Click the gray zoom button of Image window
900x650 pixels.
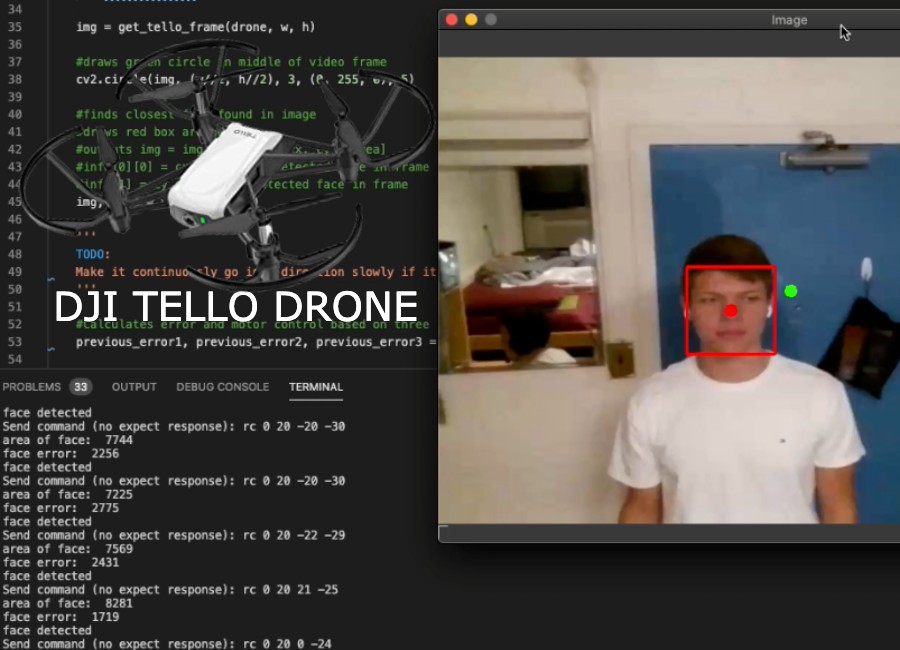tap(491, 20)
